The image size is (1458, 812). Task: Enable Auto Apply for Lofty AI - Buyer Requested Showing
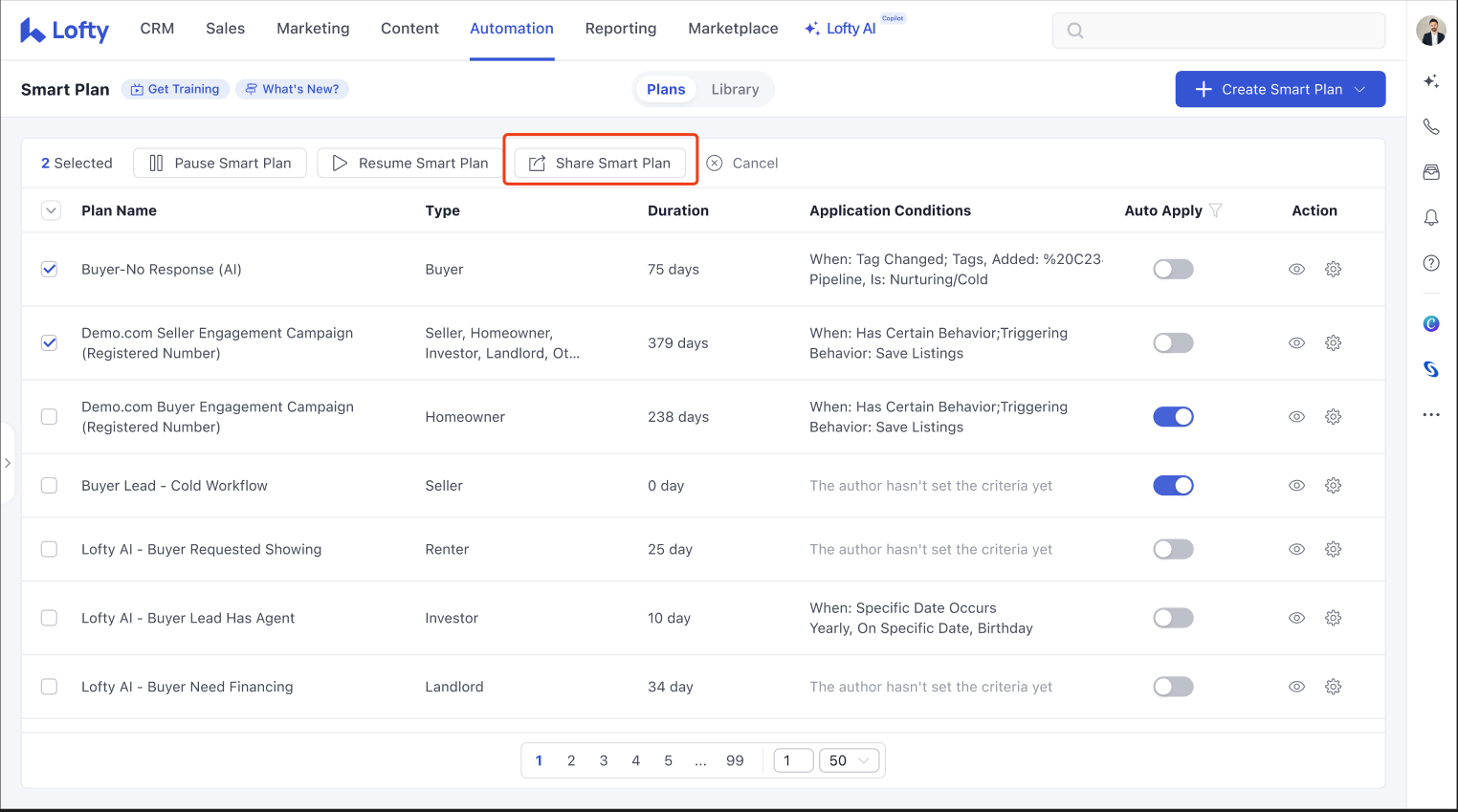click(1173, 549)
